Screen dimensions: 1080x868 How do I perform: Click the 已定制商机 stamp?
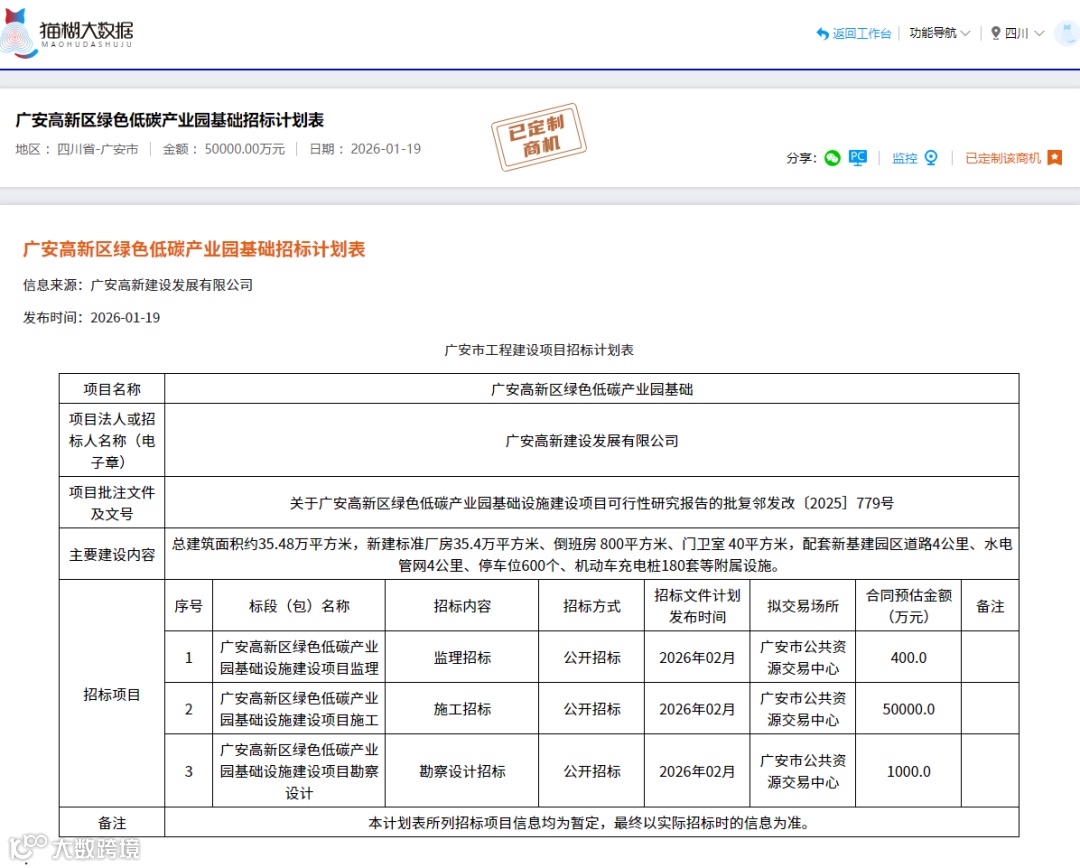tap(539, 136)
